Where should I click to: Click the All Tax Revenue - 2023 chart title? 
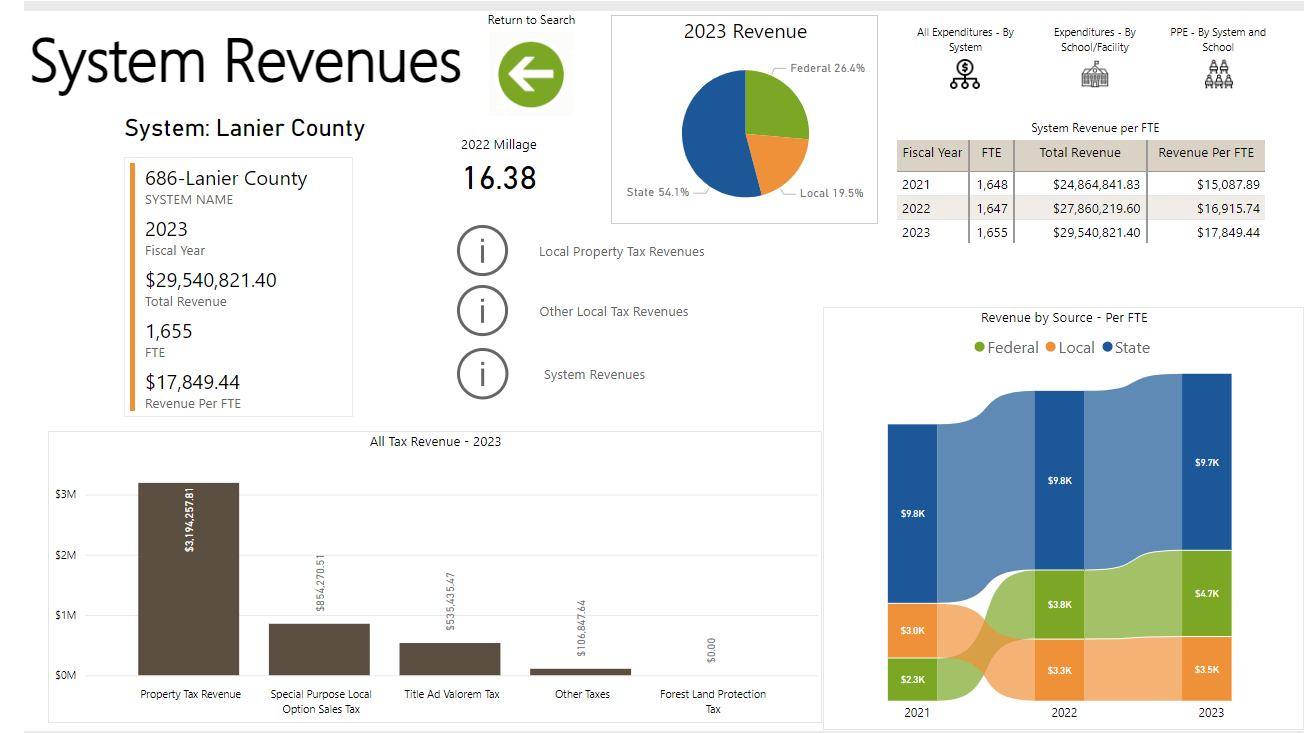435,442
